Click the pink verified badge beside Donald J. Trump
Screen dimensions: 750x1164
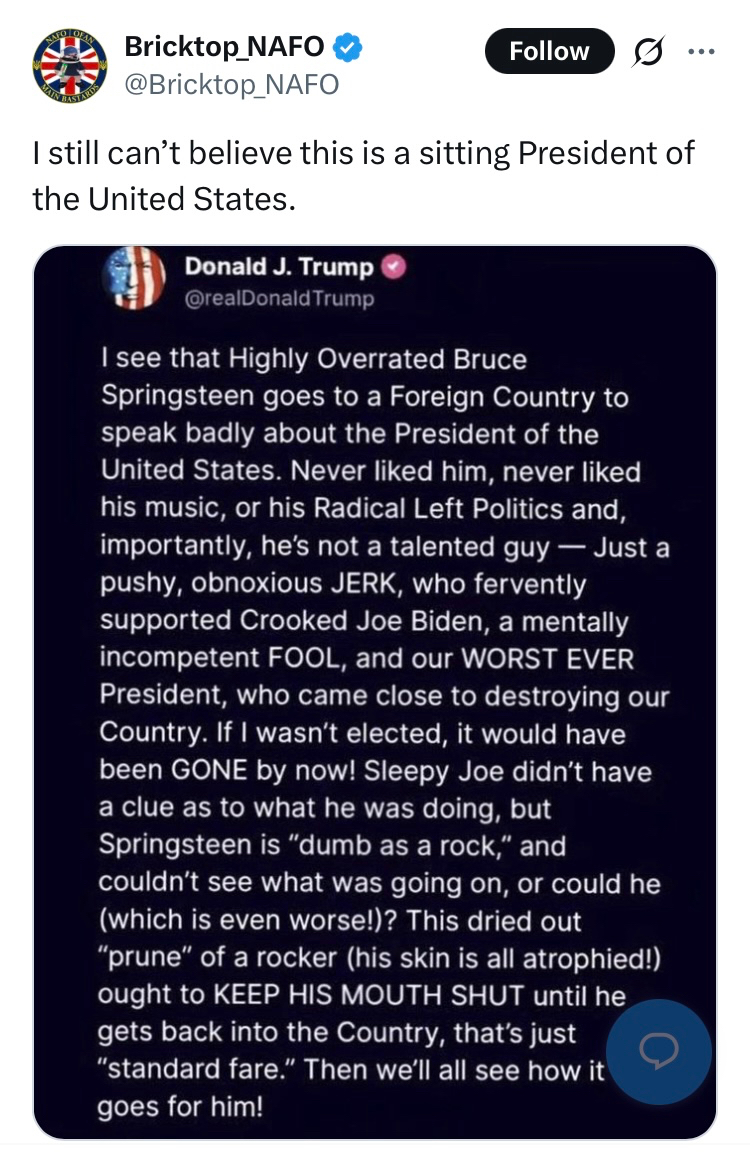(395, 268)
